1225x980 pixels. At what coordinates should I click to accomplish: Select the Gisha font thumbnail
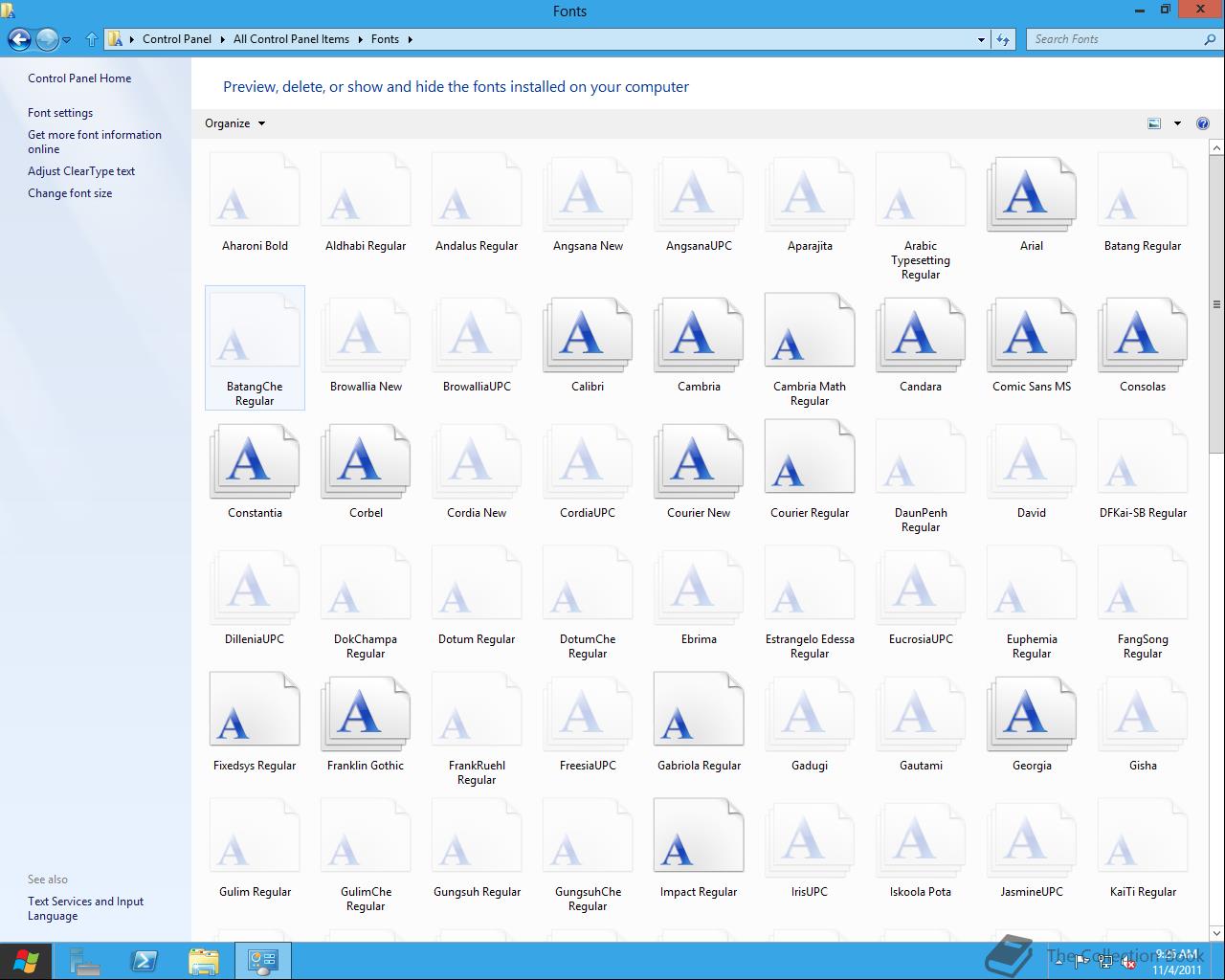coord(1143,715)
